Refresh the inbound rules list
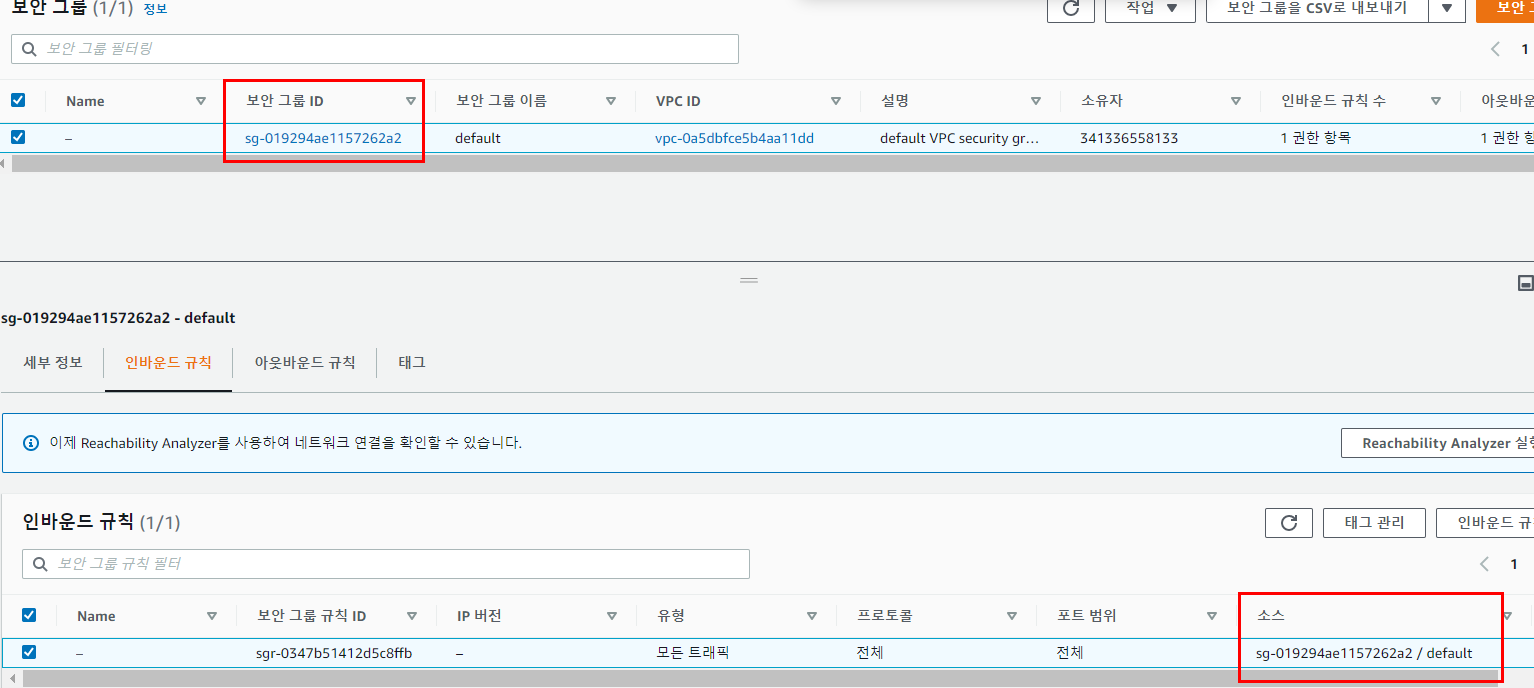This screenshot has height=688, width=1534. point(1289,522)
